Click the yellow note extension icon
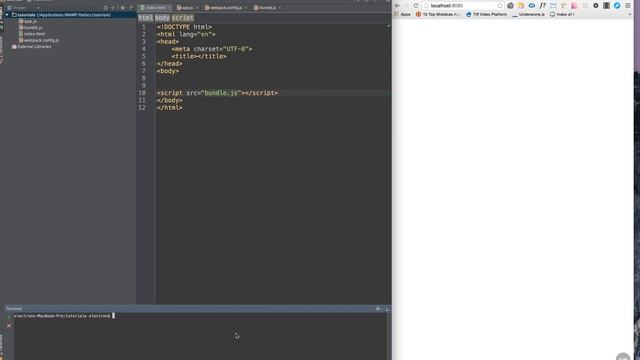The height and width of the screenshot is (360, 640). point(521,6)
